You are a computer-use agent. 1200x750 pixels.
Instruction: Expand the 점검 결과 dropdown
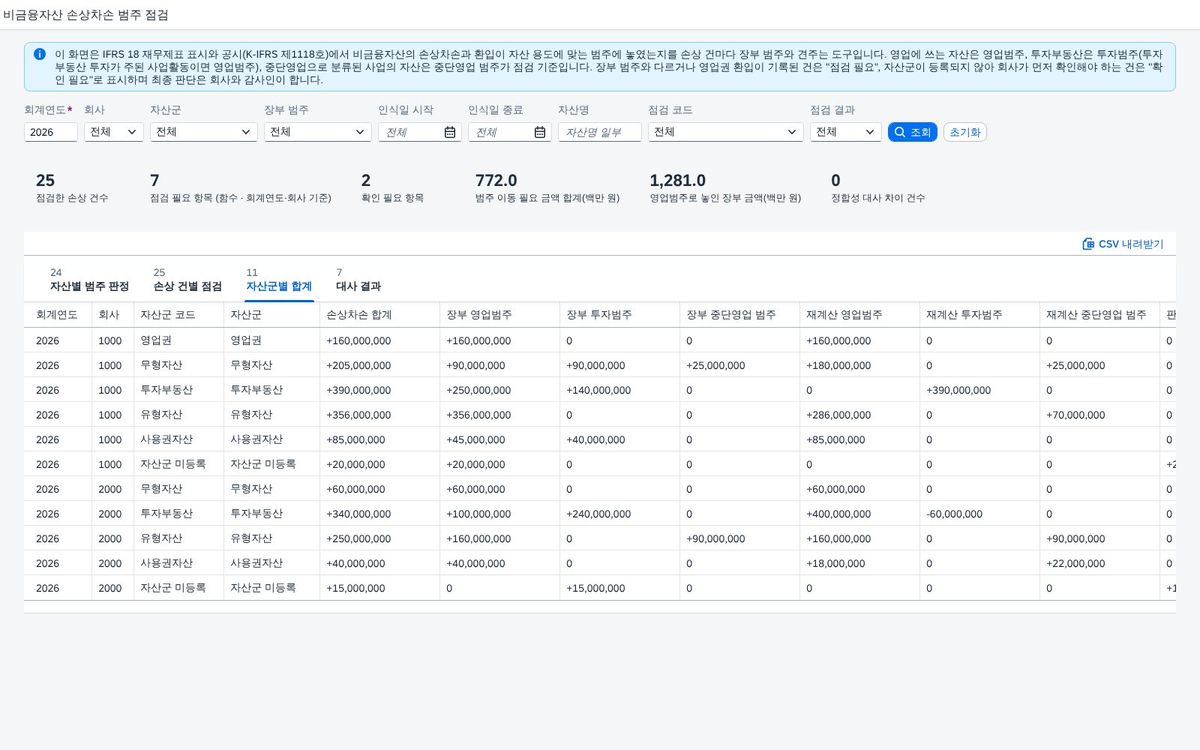[x=846, y=132]
